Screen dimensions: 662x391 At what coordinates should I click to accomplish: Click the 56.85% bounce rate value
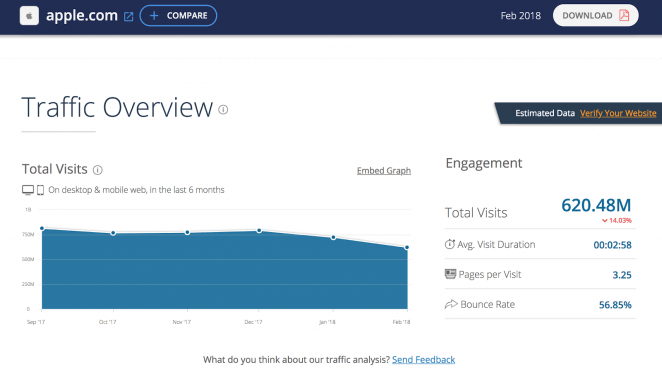coord(615,305)
